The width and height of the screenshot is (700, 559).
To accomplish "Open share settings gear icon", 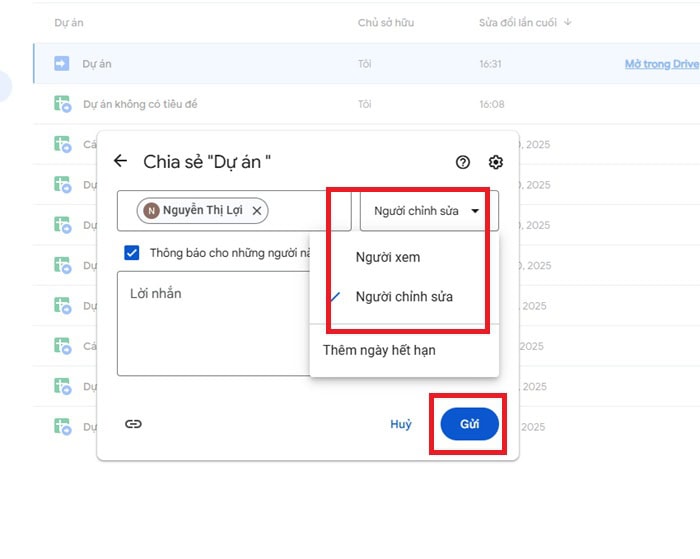I will click(x=495, y=162).
